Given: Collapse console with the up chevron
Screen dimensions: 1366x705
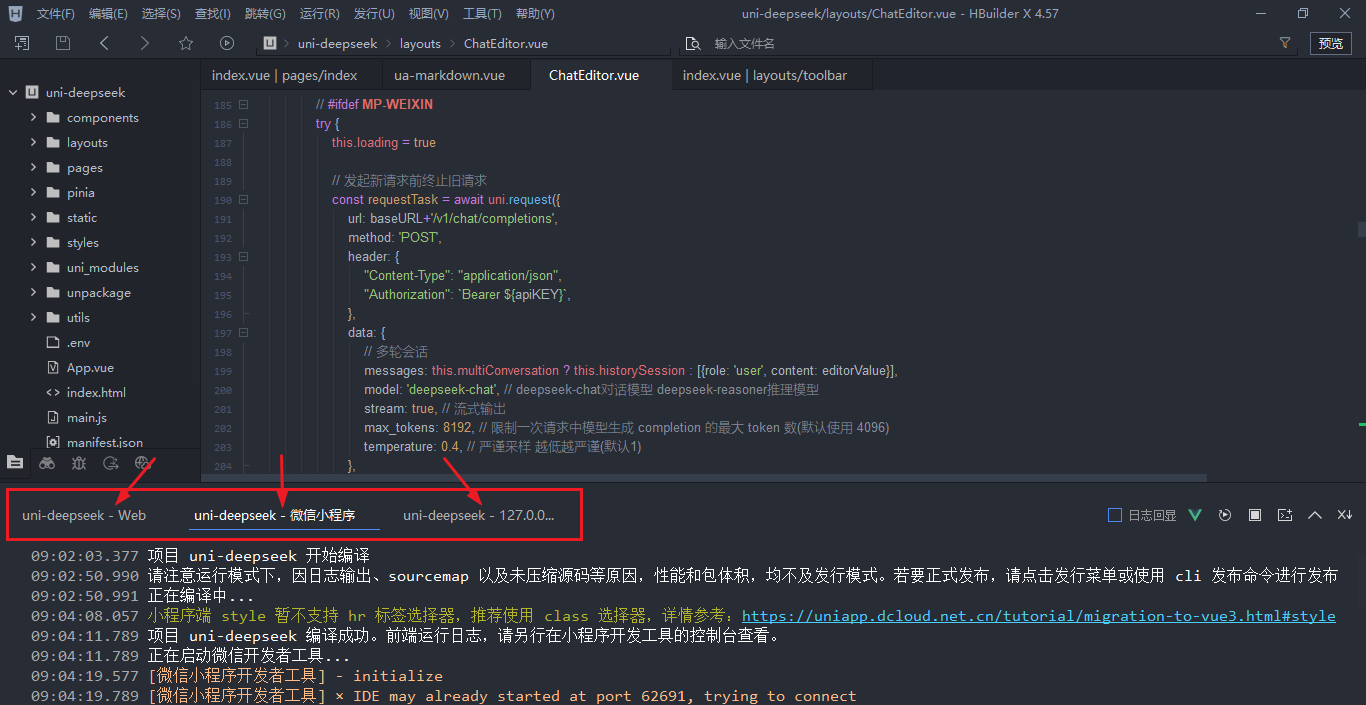Looking at the screenshot, I should click(1315, 515).
